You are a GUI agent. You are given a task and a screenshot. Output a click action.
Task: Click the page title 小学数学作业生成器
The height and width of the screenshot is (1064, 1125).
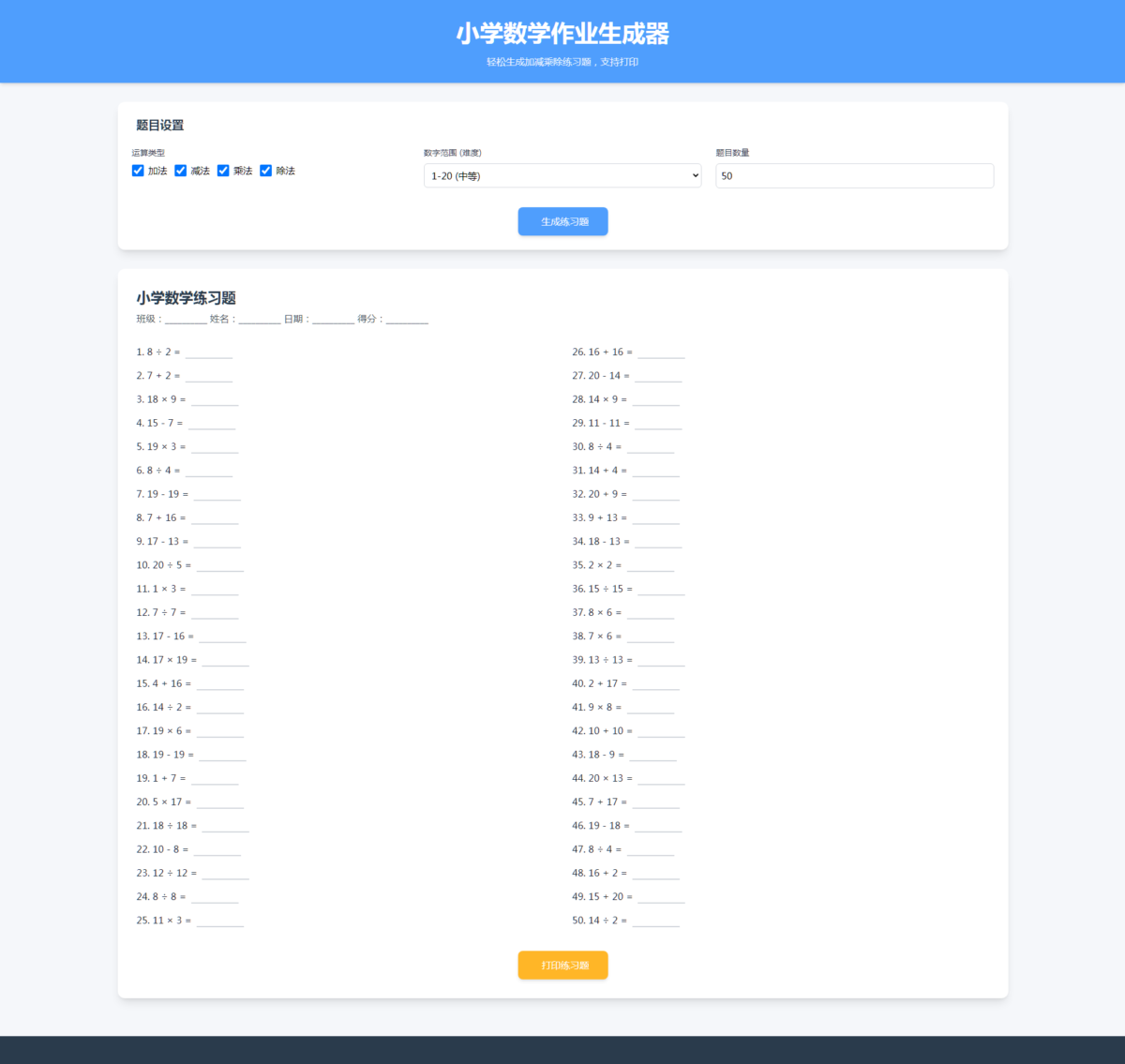[x=562, y=34]
